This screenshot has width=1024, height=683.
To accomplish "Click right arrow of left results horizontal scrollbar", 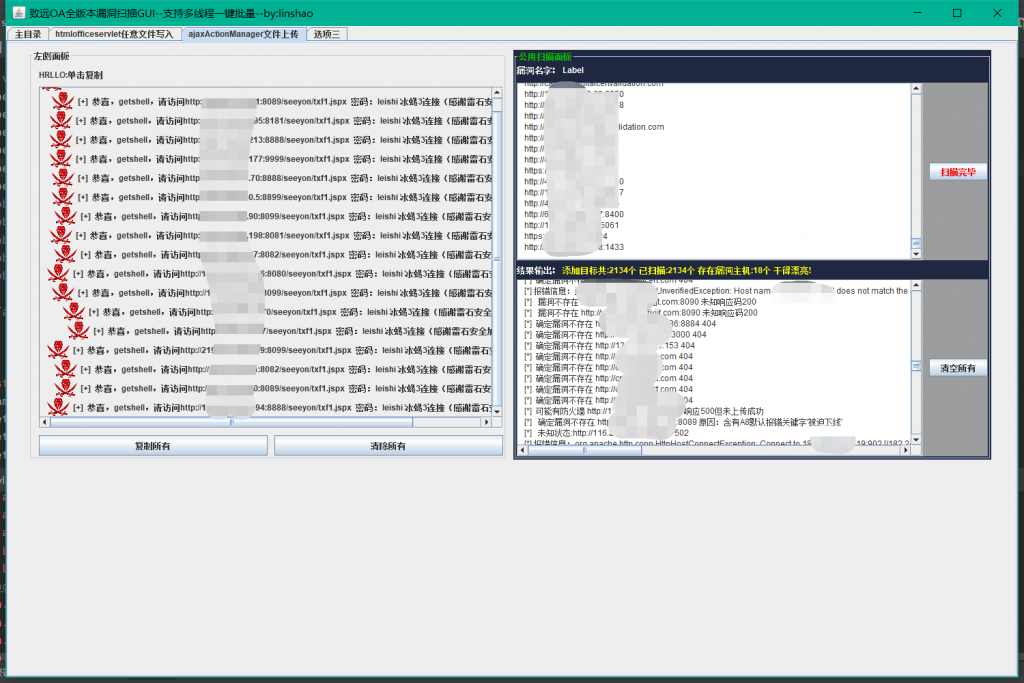I will [486, 422].
